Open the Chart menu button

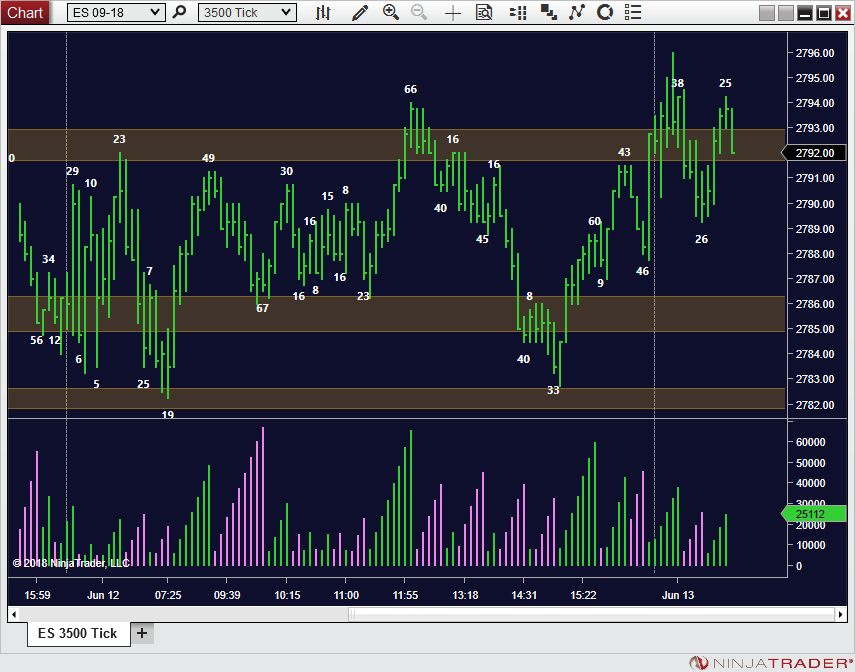tap(25, 12)
